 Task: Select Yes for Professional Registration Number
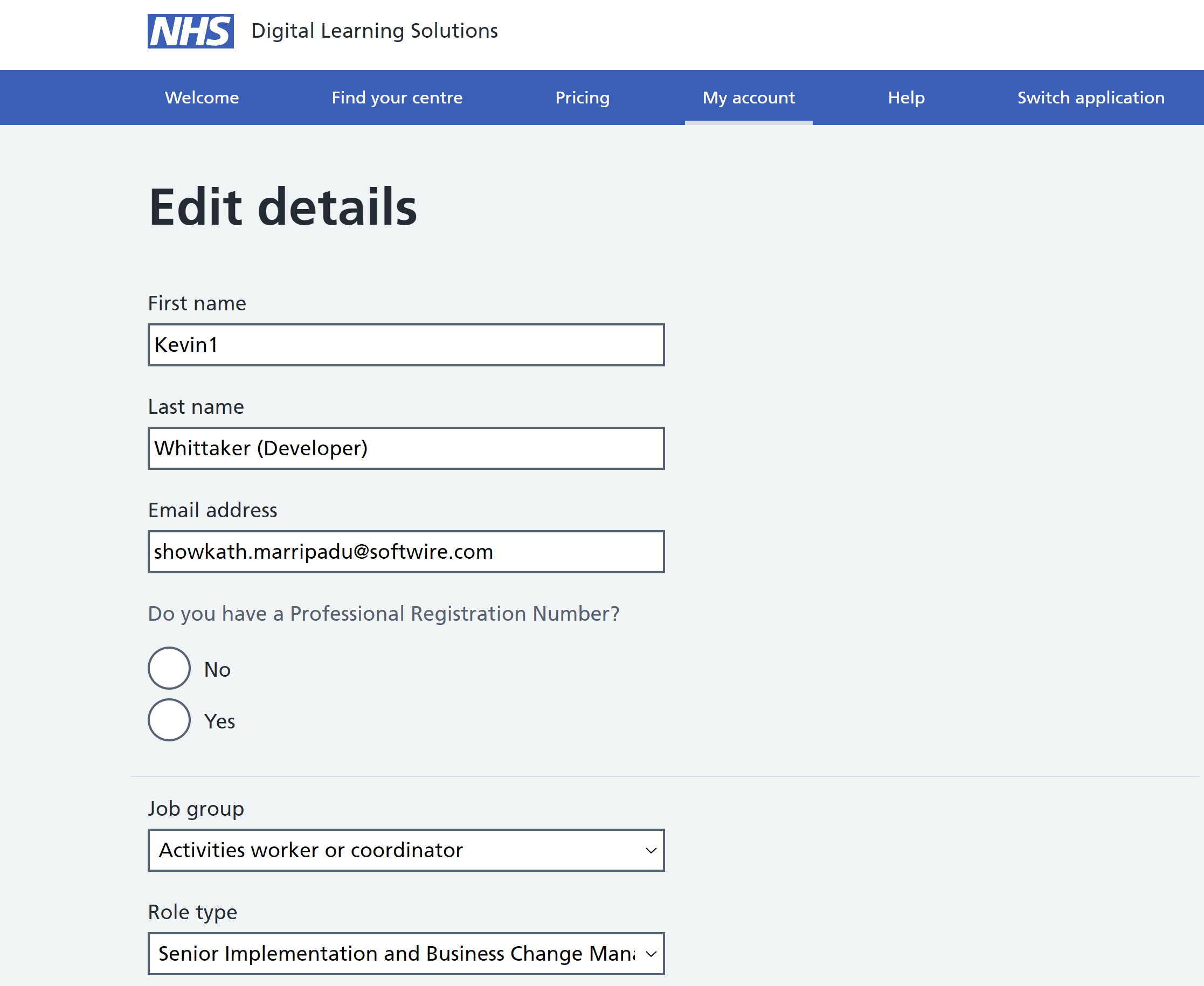169,720
